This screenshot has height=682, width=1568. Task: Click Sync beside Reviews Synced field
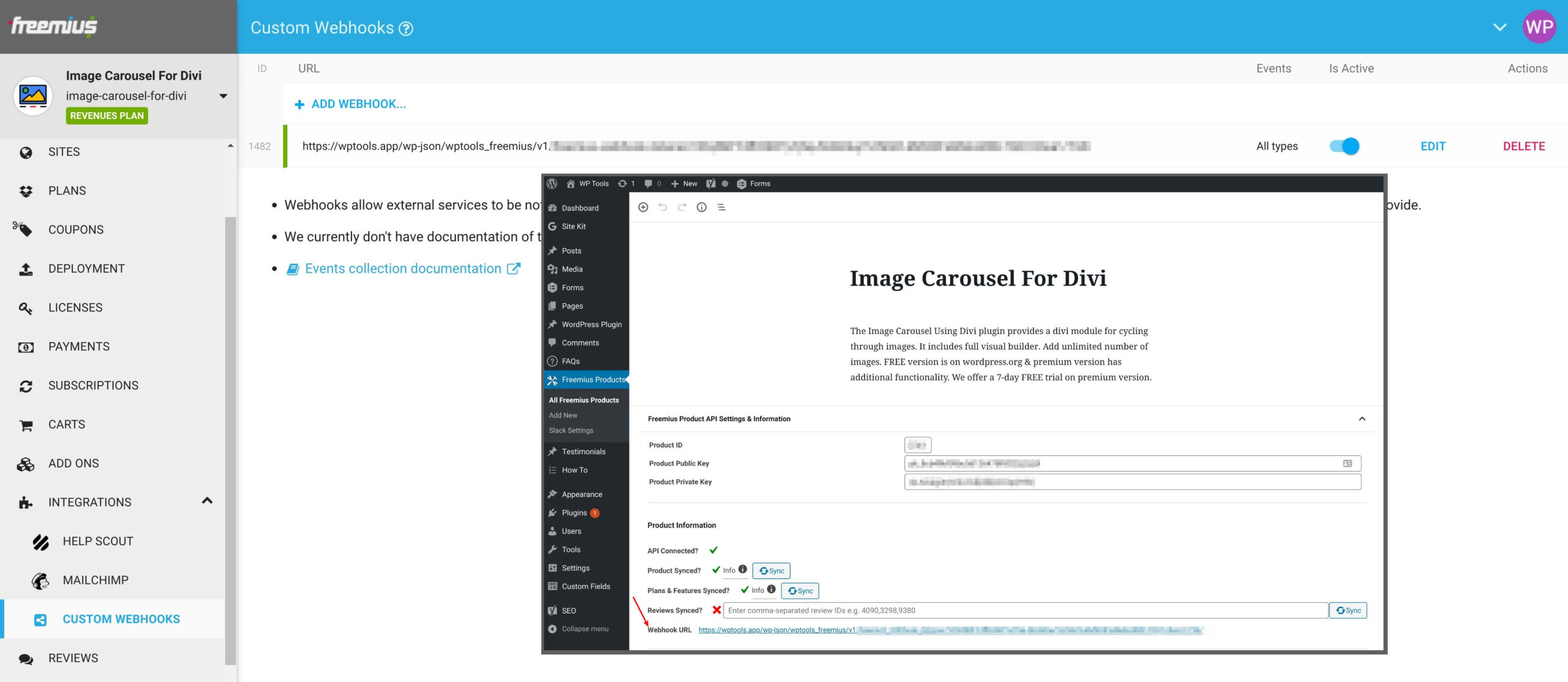(x=1348, y=610)
